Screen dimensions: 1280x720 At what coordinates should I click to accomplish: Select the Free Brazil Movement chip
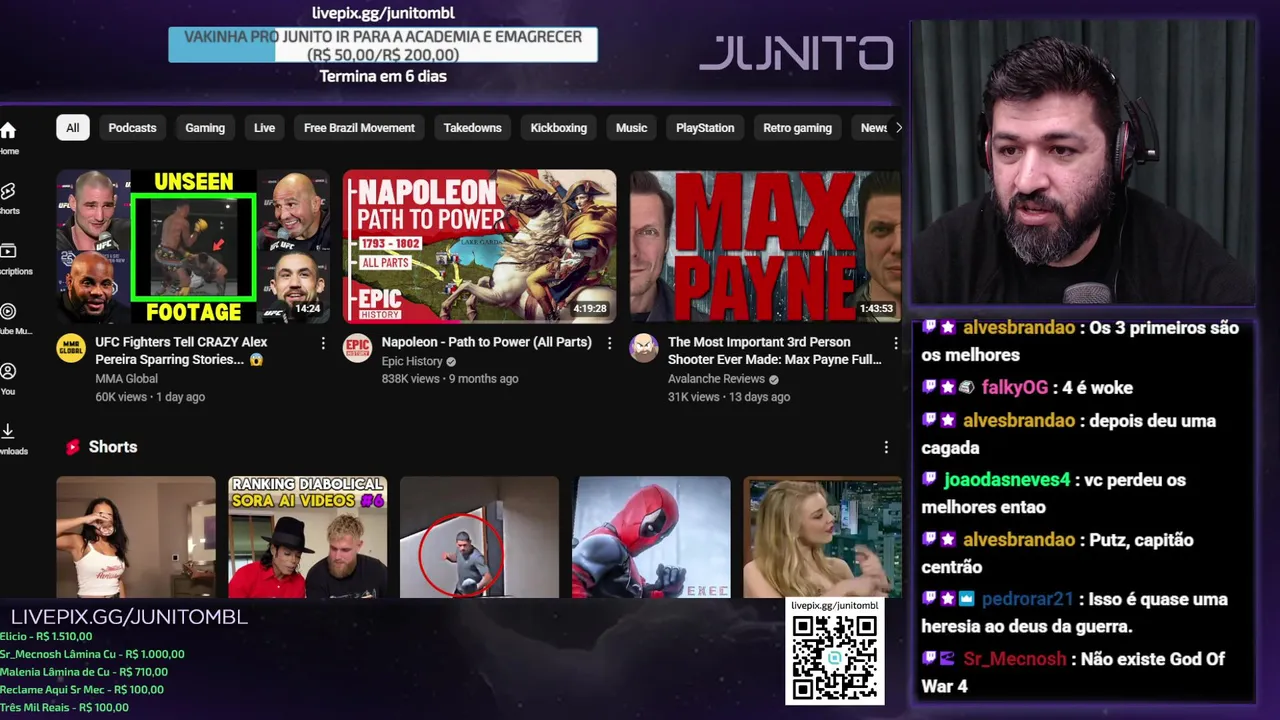point(359,128)
